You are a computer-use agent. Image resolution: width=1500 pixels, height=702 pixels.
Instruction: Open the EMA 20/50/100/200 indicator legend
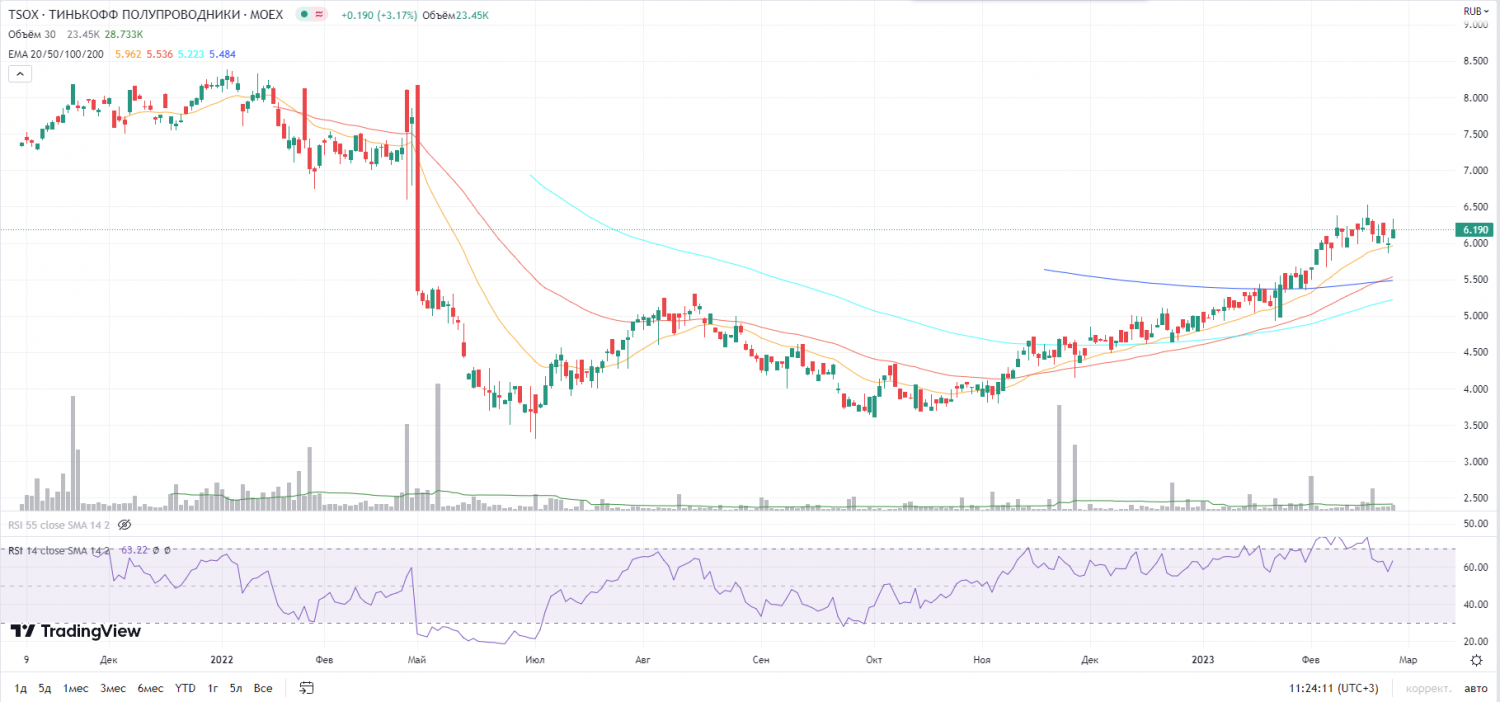click(58, 54)
